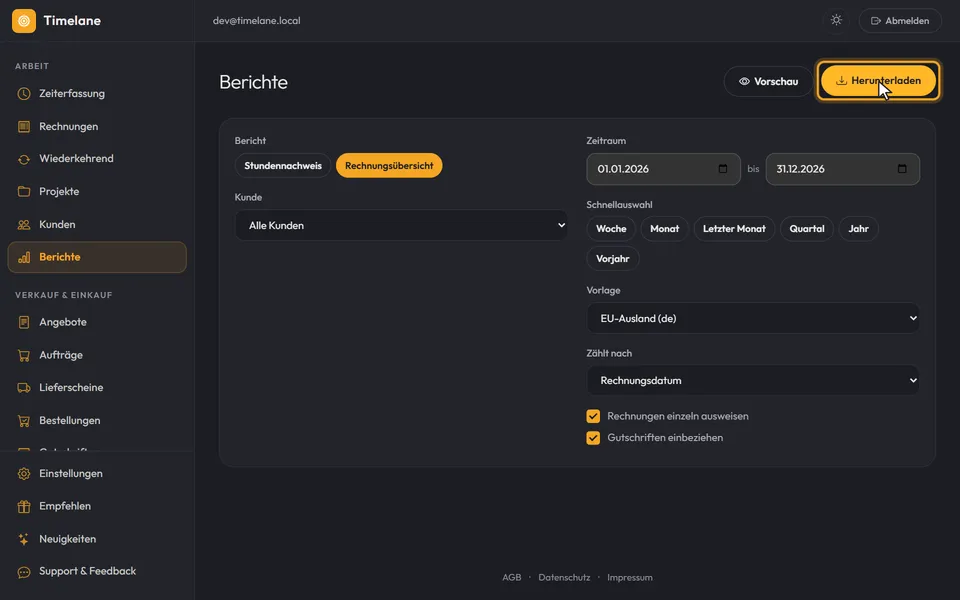Open Zeiterfassung via its clock icon

(24, 94)
